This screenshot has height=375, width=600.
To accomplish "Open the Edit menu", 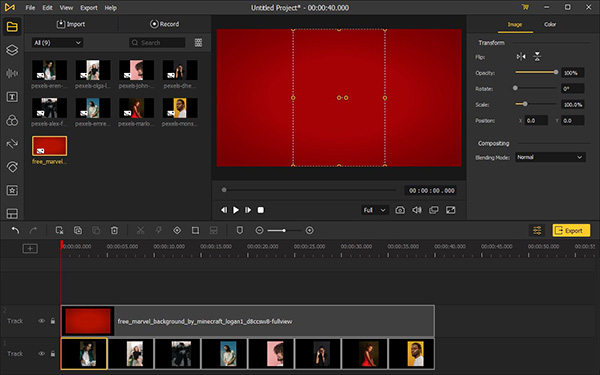I will coord(47,8).
